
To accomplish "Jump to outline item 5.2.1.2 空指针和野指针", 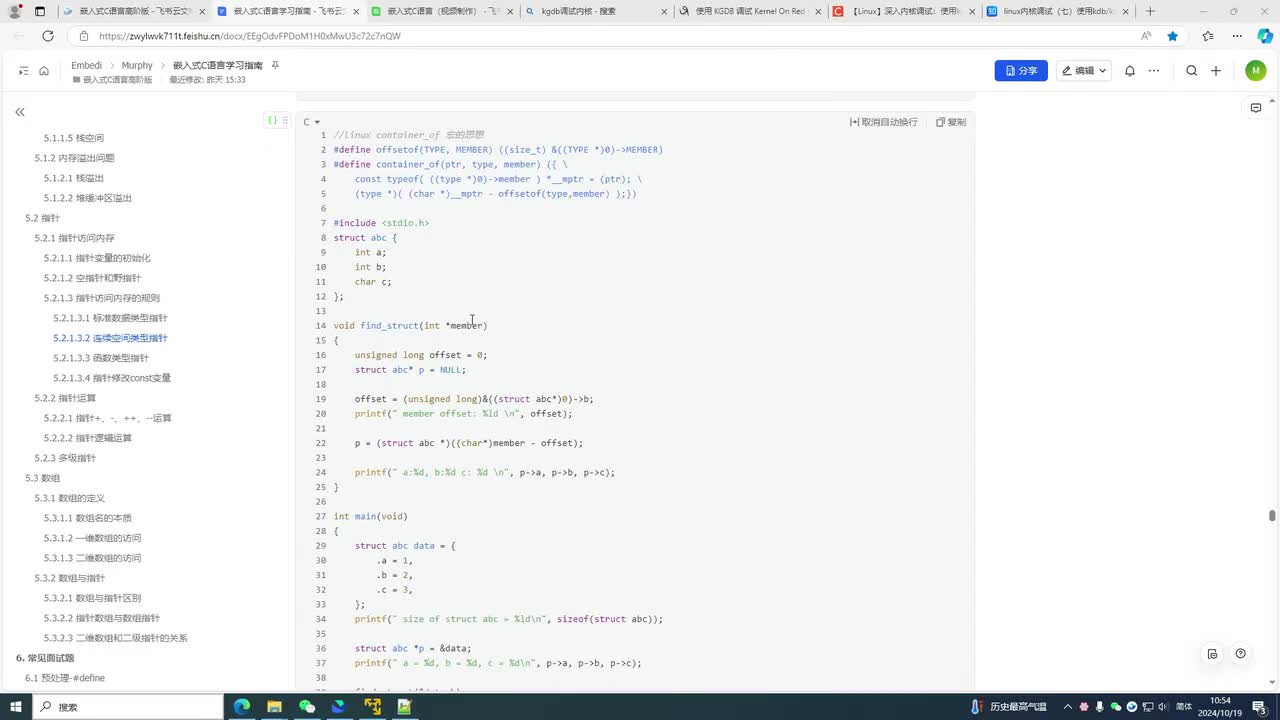I will coord(92,278).
